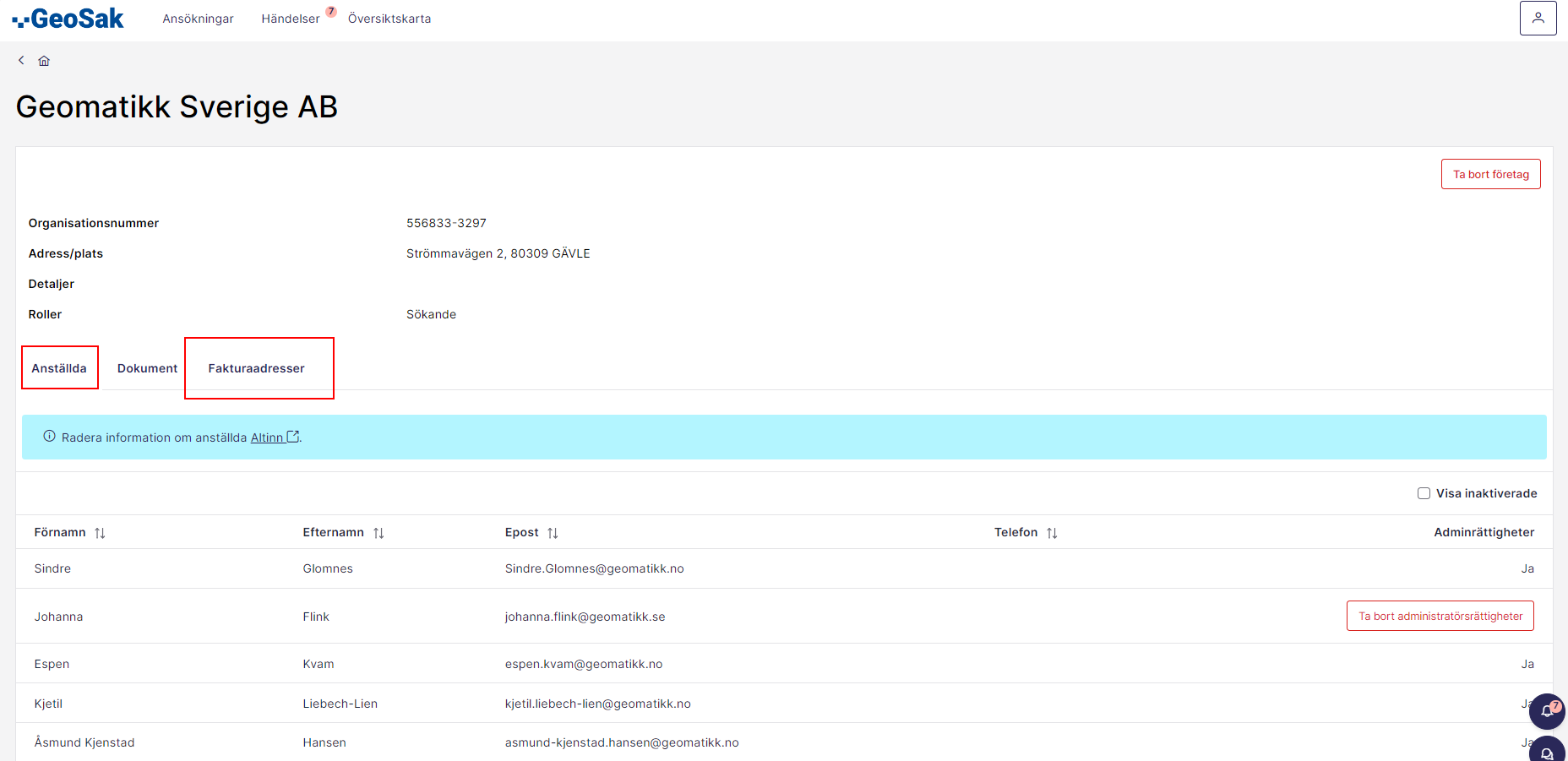This screenshot has height=761, width=1568.
Task: Open the Fakturaadresser tab
Action: tap(257, 368)
